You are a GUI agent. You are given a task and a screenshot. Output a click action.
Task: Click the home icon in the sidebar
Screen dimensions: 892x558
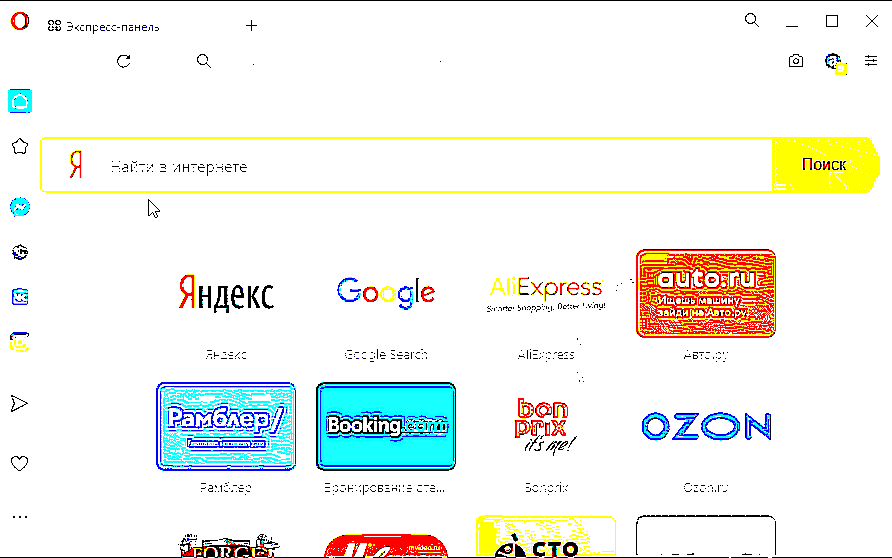click(x=20, y=101)
